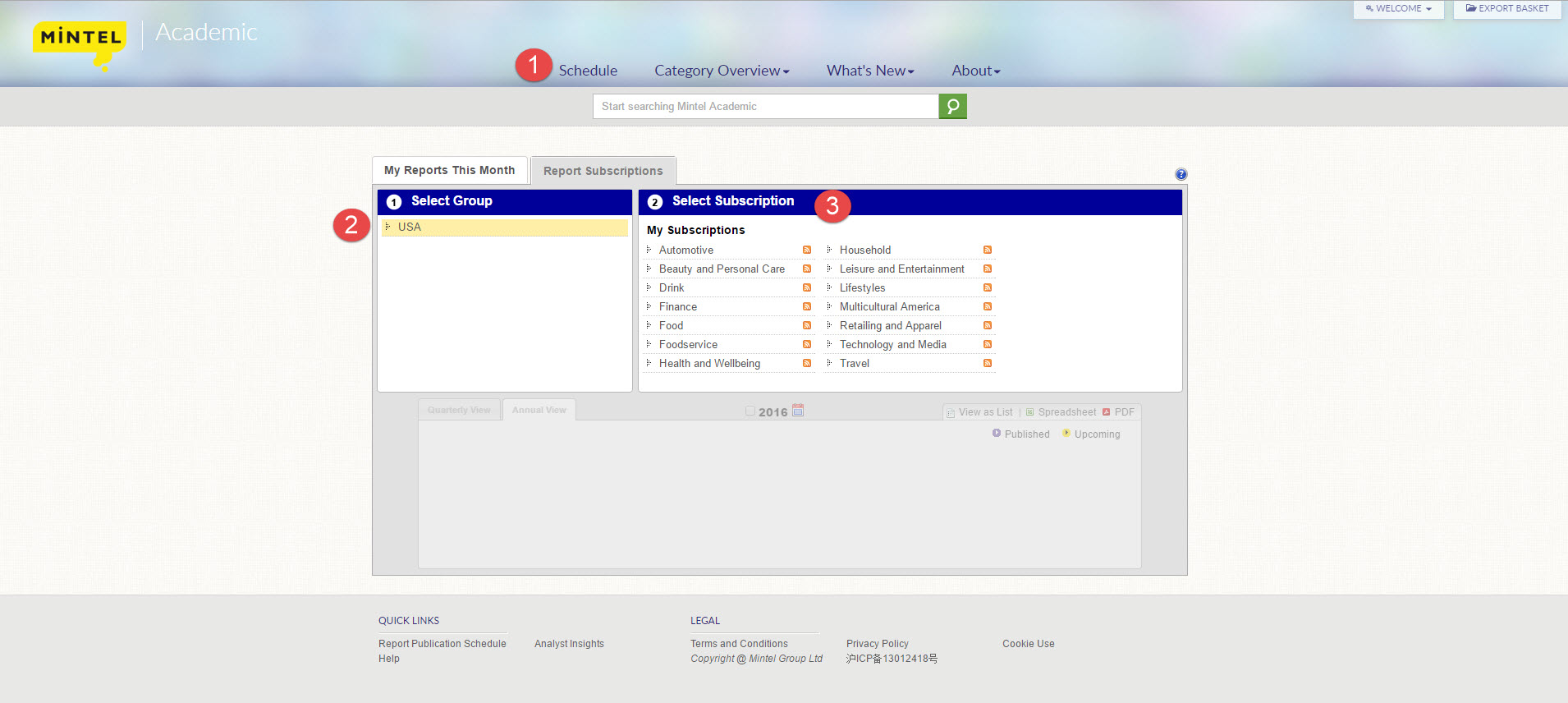The image size is (1568, 703).
Task: Click RSS feed icon for Lifestyles
Action: [988, 287]
